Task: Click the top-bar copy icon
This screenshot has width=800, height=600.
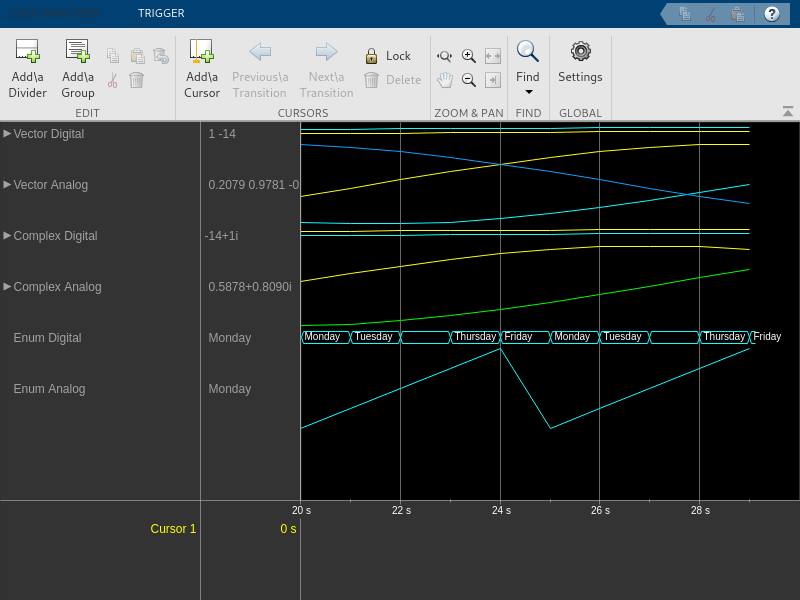Action: click(685, 14)
